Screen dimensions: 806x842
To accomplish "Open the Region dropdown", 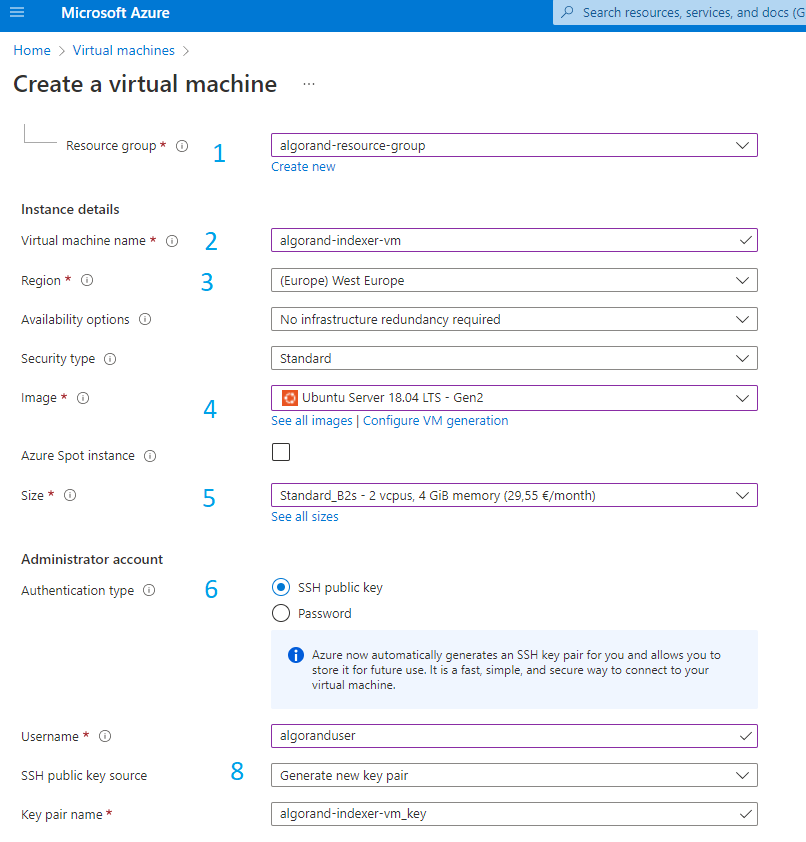I will pyautogui.click(x=514, y=280).
